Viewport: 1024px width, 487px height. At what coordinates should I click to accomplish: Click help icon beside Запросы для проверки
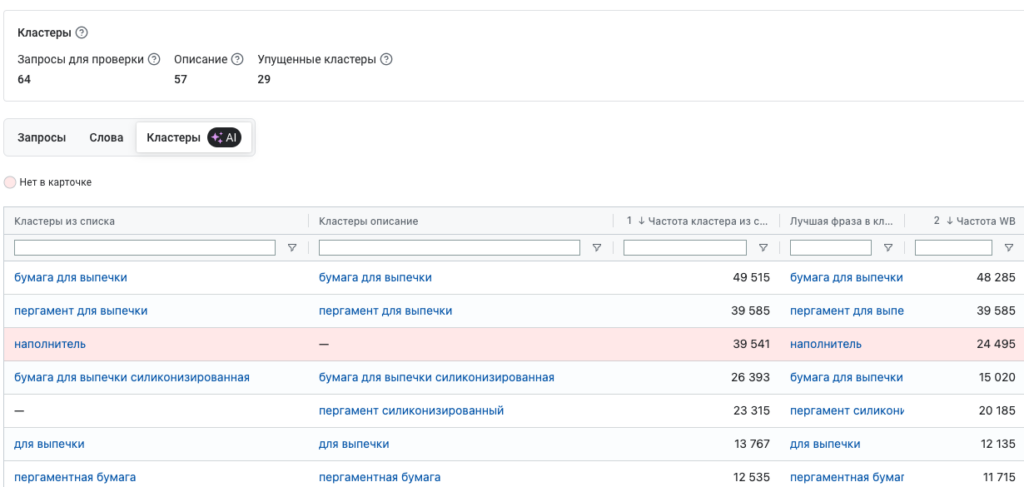[x=154, y=59]
